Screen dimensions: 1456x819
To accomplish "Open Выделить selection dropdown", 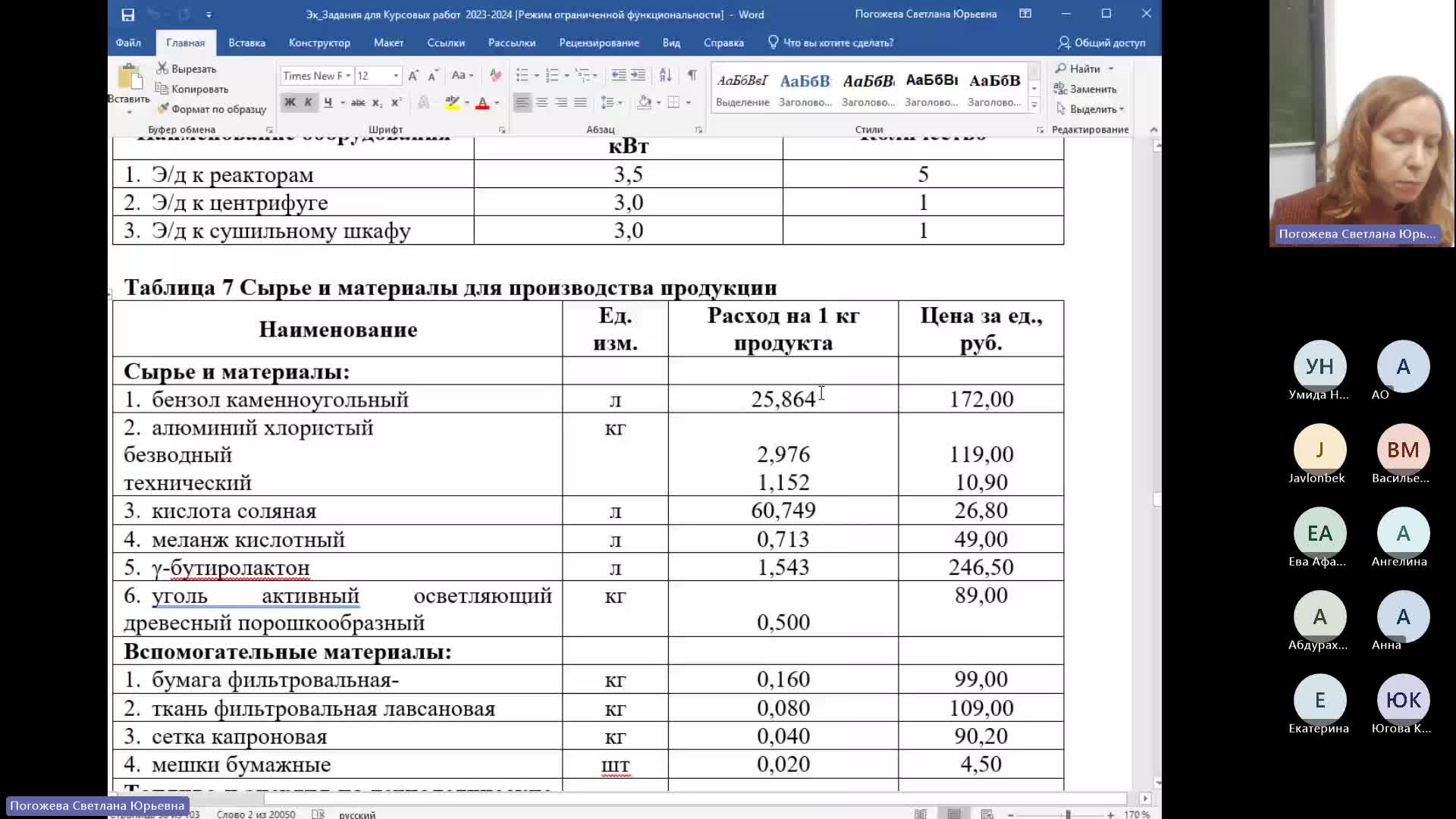I will (1090, 109).
